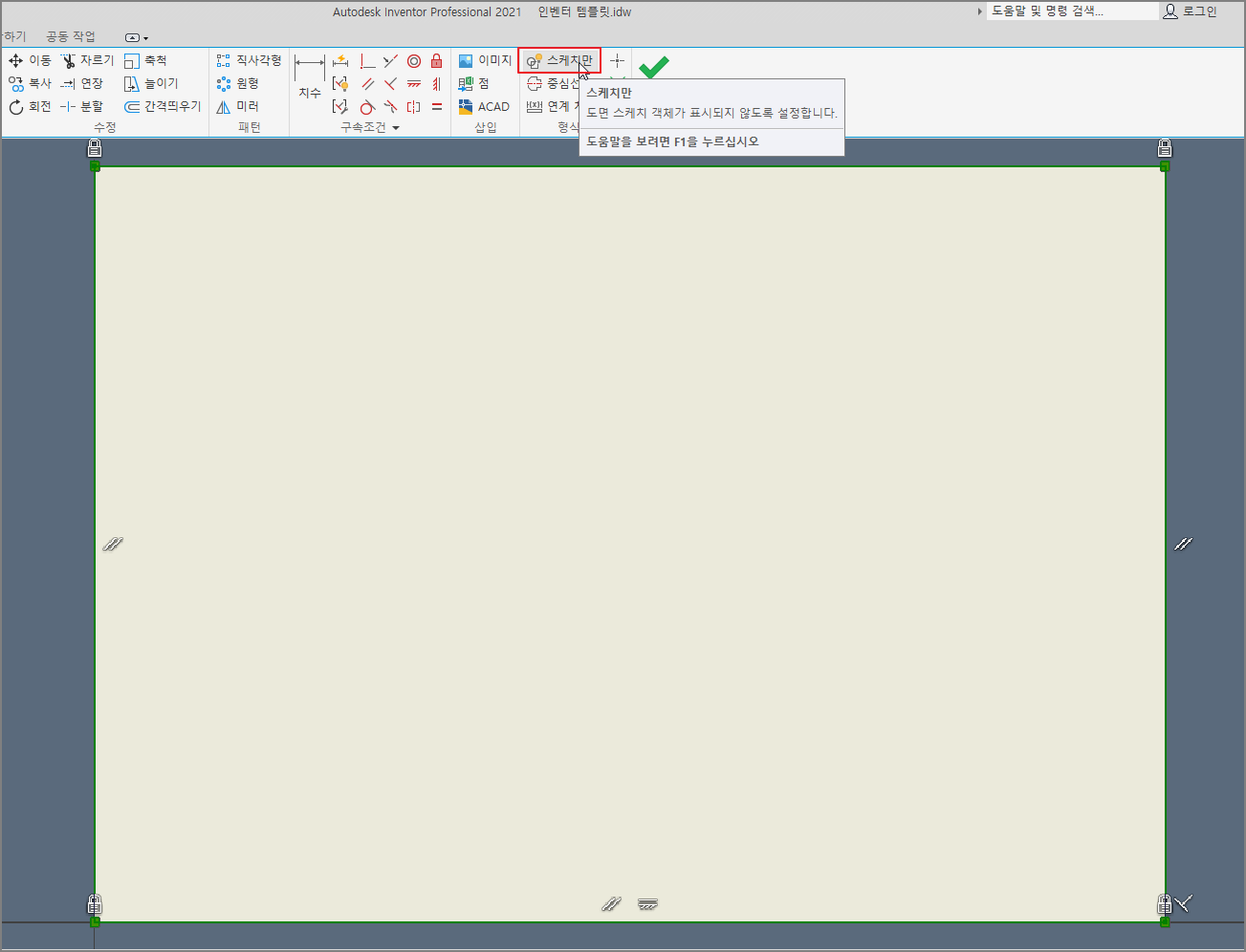Select top-left green sketch corner point

click(x=95, y=166)
